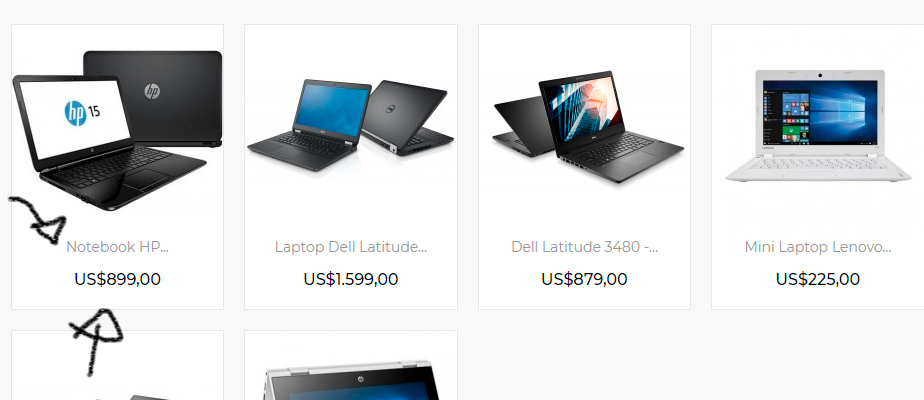Click the US$225,00 price
Viewport: 924px width, 400px height.
point(817,279)
